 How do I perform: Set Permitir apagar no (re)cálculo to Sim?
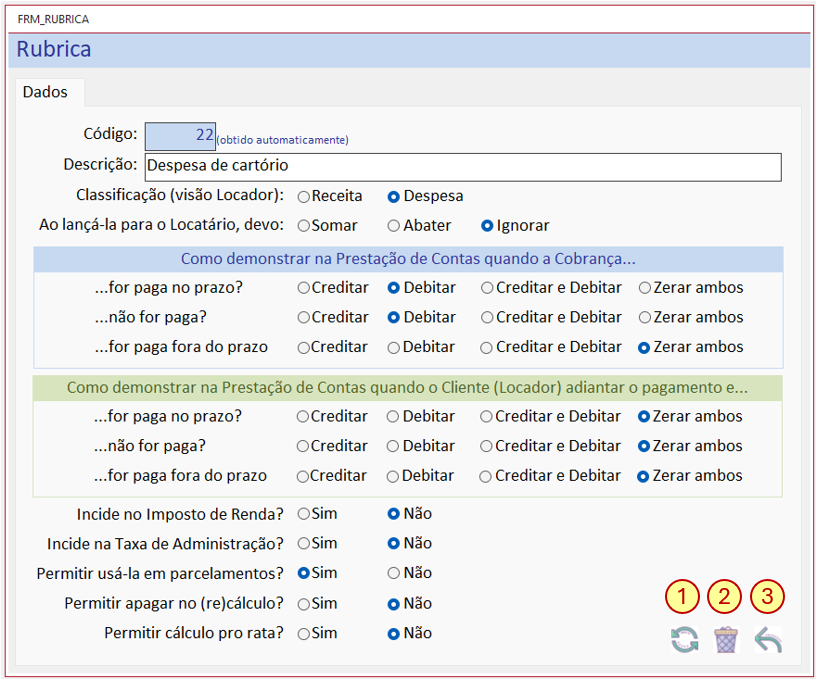click(x=304, y=604)
